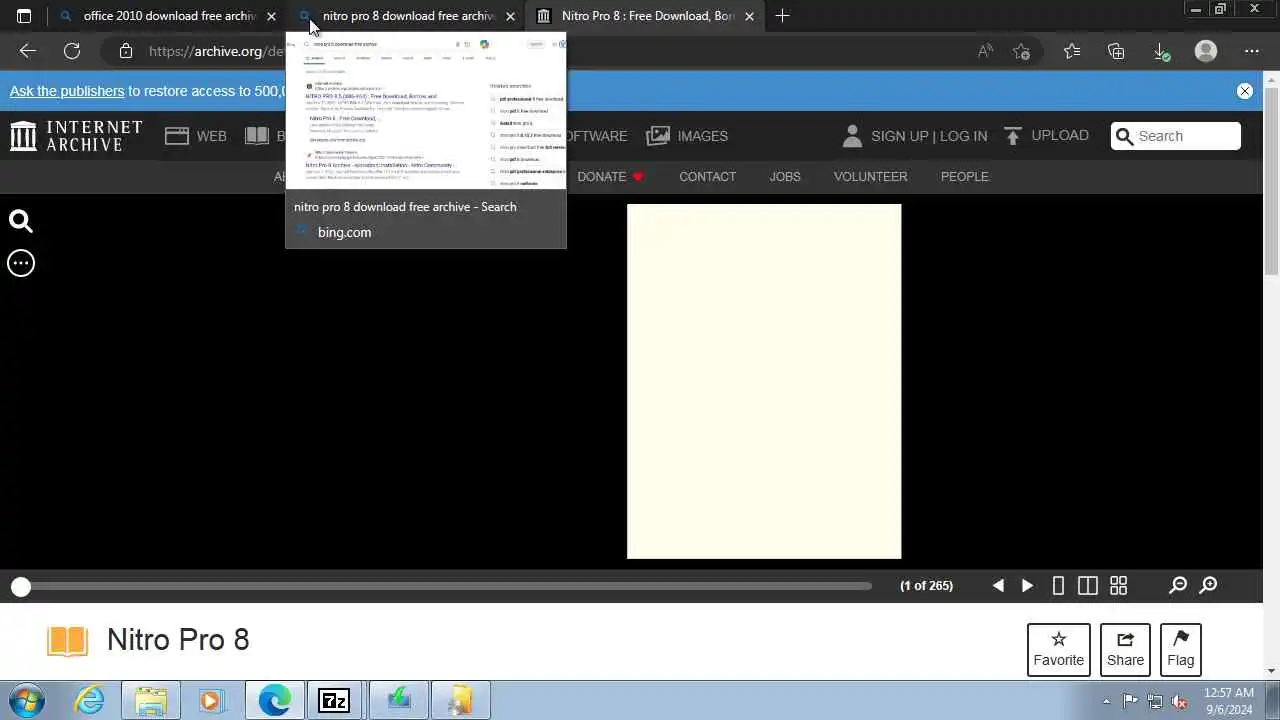Open a new browser tab
Image resolution: width=1280 pixels, height=720 pixels.
[782, 16]
